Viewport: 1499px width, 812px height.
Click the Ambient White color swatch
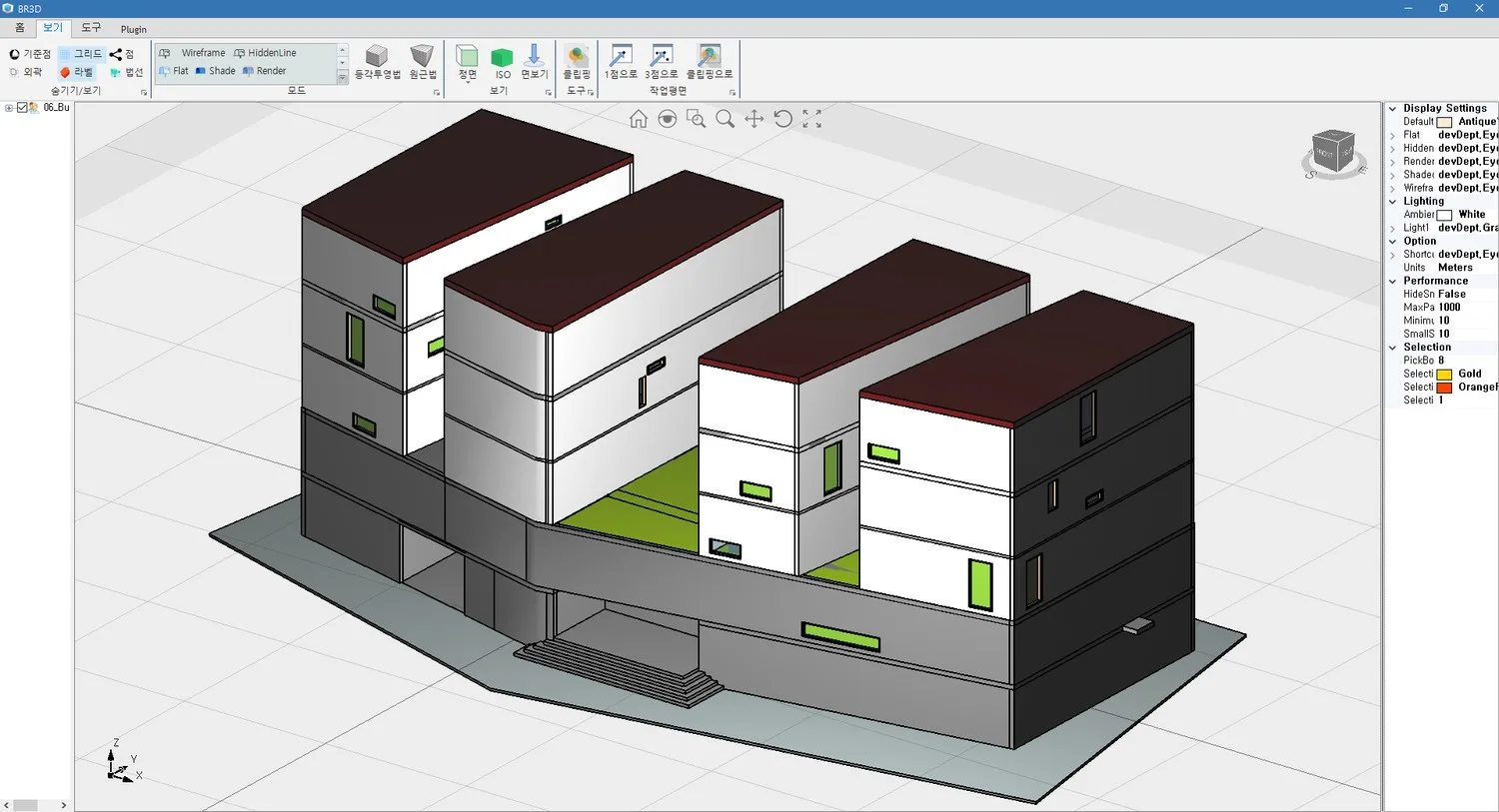(x=1444, y=215)
